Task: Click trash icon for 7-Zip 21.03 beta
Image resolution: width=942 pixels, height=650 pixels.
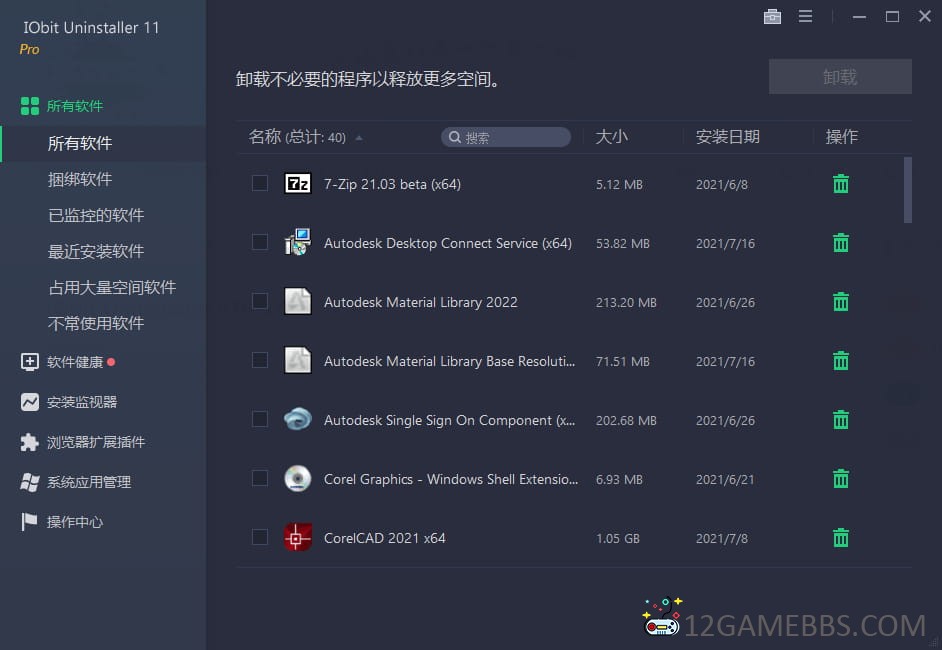Action: pyautogui.click(x=840, y=184)
